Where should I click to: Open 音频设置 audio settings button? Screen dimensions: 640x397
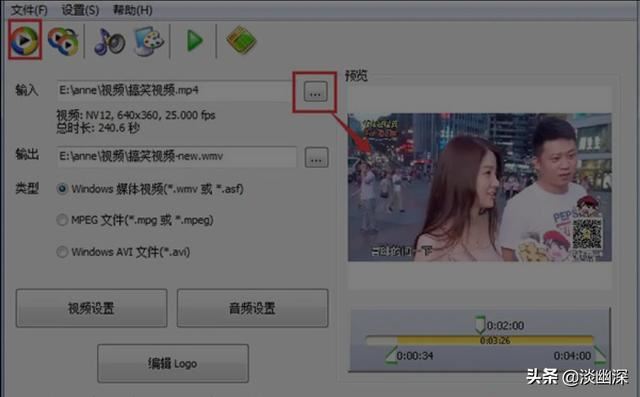coord(252,308)
